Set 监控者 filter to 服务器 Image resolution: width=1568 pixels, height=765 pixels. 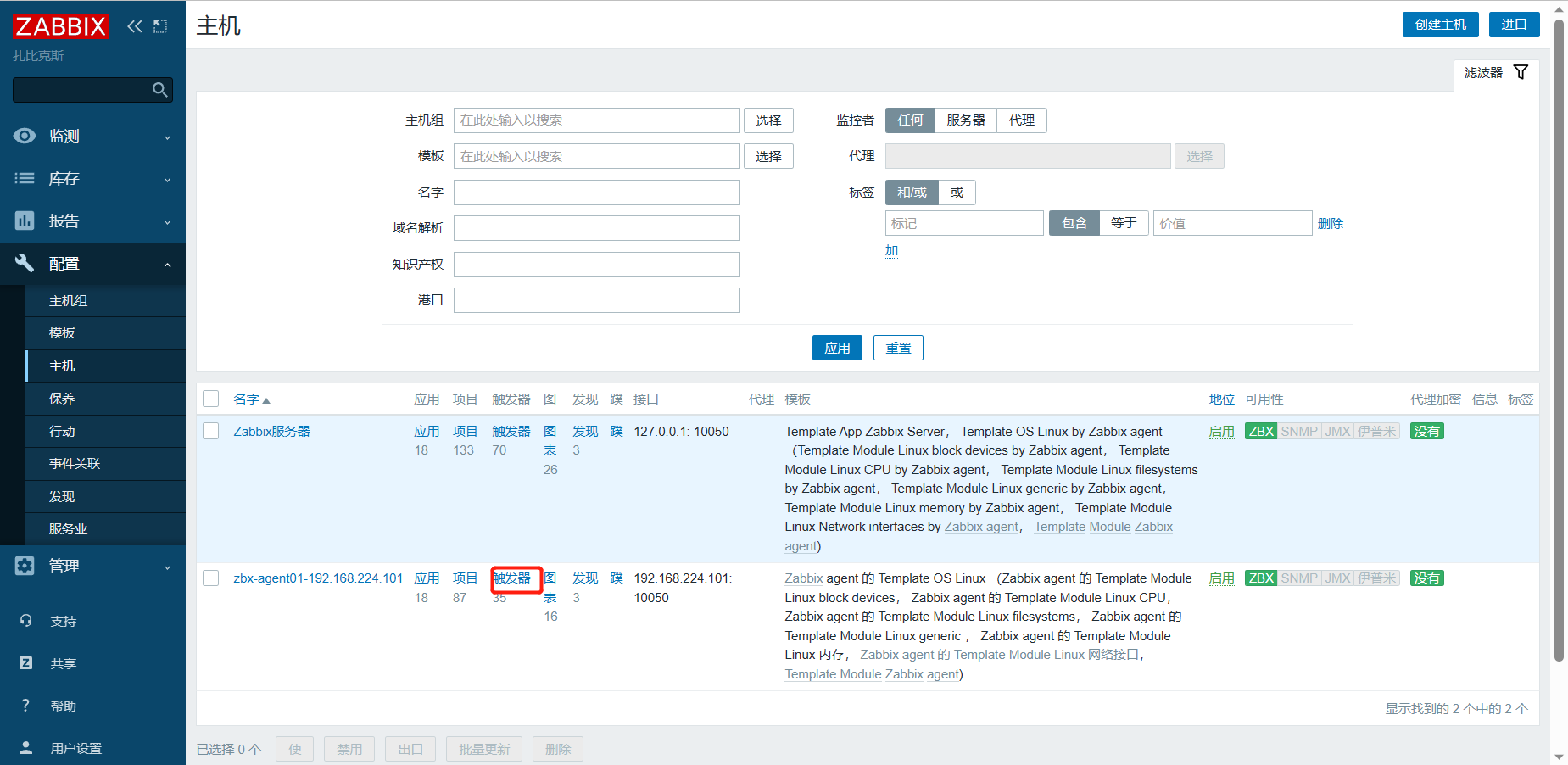966,120
